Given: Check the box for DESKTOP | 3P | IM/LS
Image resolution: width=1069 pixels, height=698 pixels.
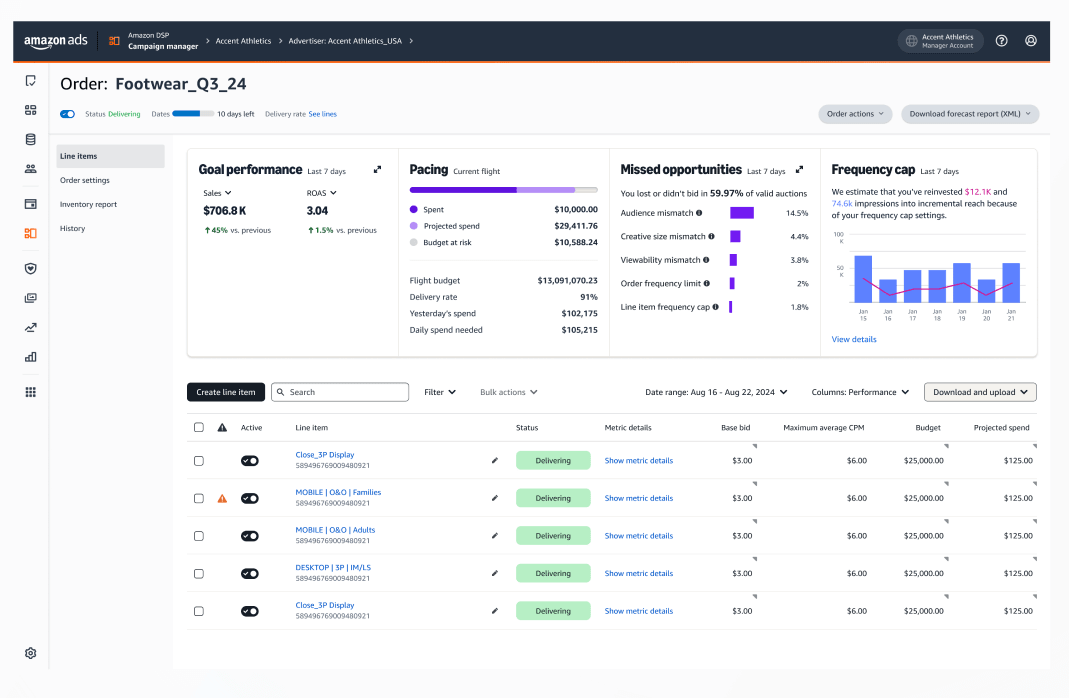Looking at the screenshot, I should click(199, 574).
